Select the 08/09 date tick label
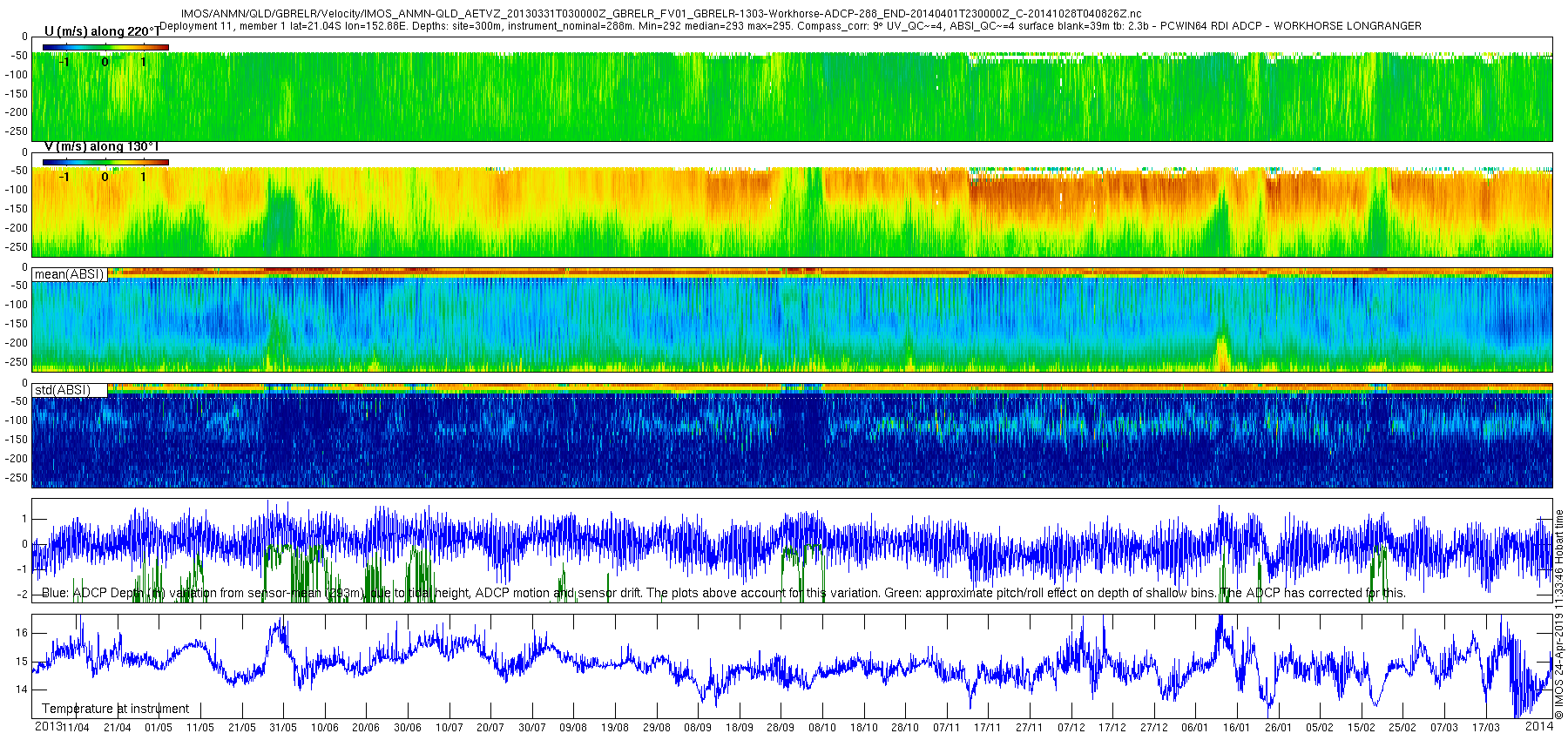Screen dimensions: 1568x740 pyautogui.click(x=698, y=728)
